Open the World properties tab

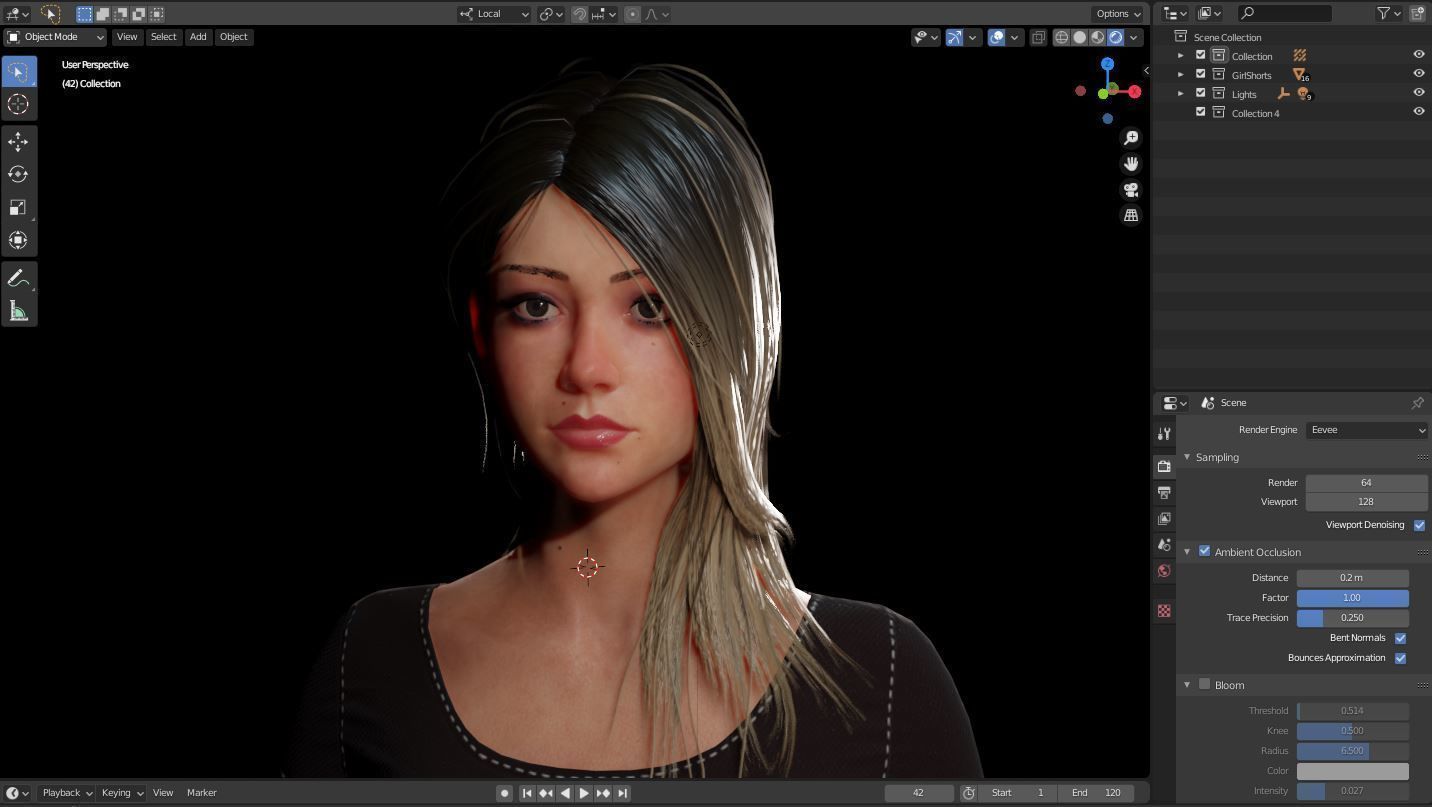tap(1164, 571)
